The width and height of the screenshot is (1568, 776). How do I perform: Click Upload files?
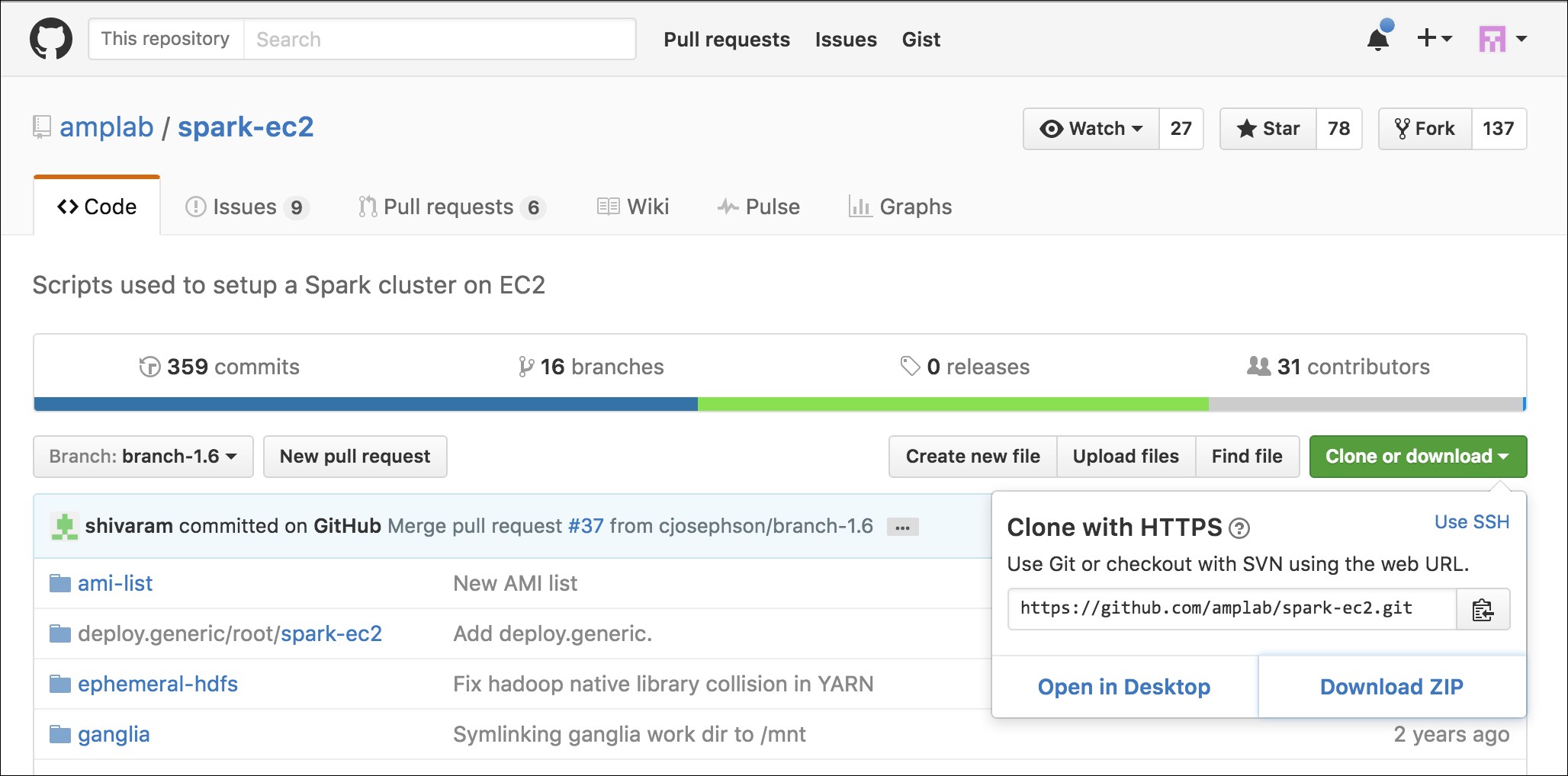(1126, 457)
